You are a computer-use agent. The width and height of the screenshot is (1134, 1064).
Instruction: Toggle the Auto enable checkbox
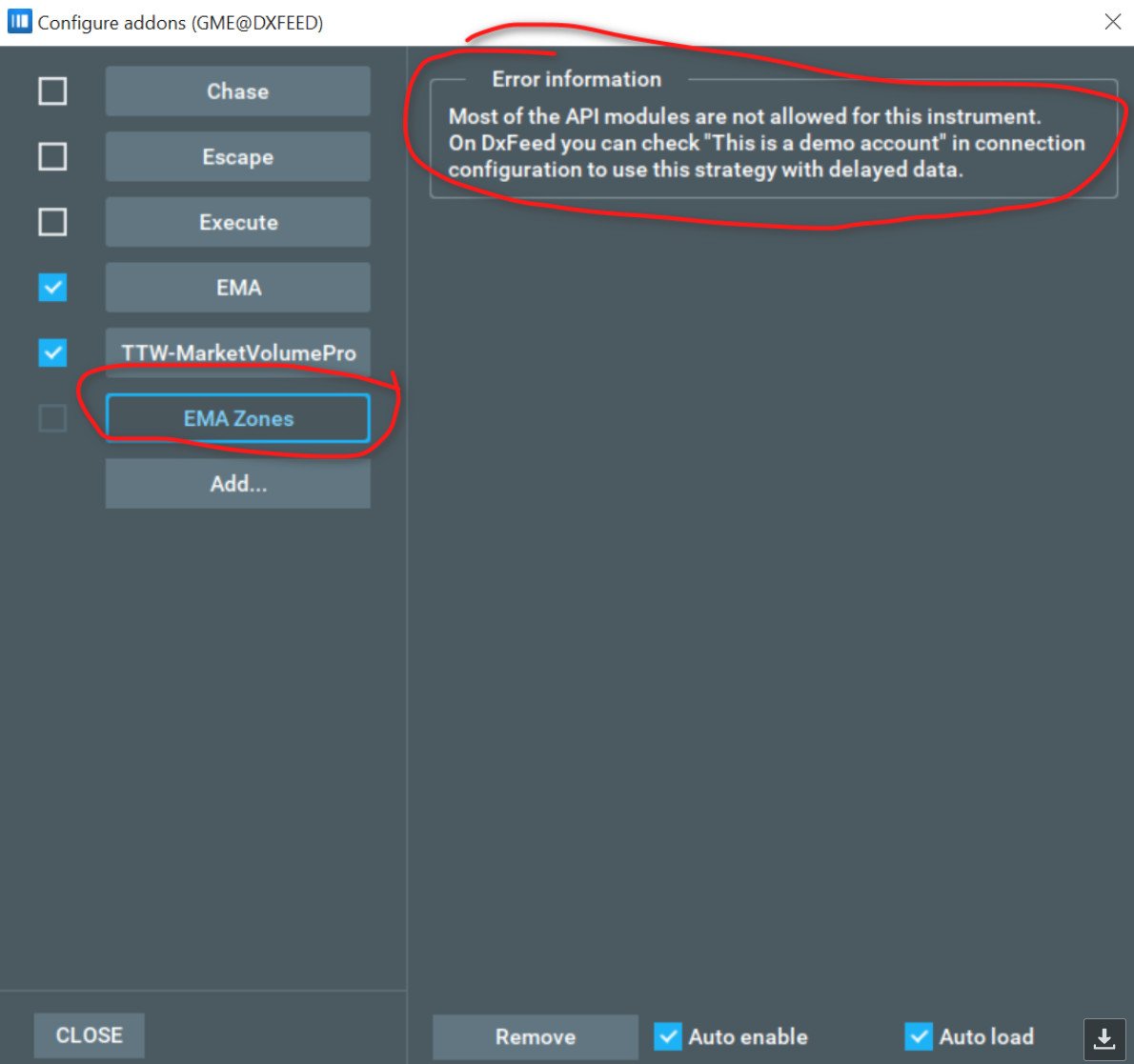pyautogui.click(x=668, y=1036)
